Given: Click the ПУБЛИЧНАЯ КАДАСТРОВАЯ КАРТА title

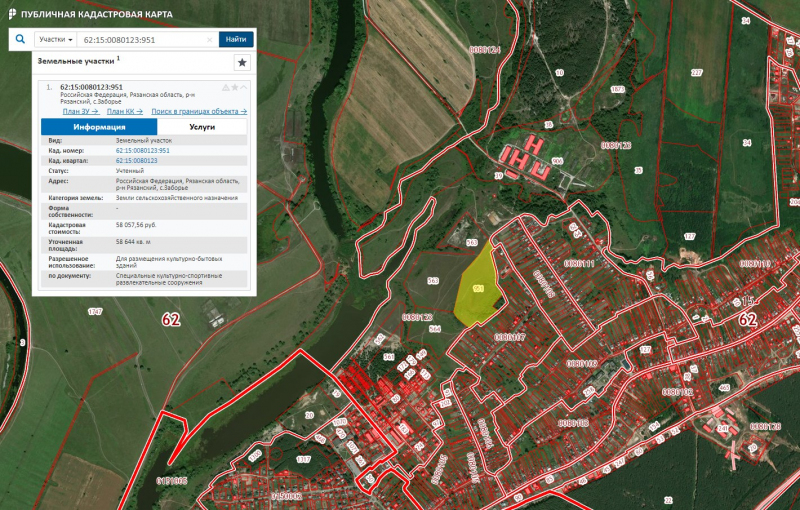Looking at the screenshot, I should [x=96, y=14].
